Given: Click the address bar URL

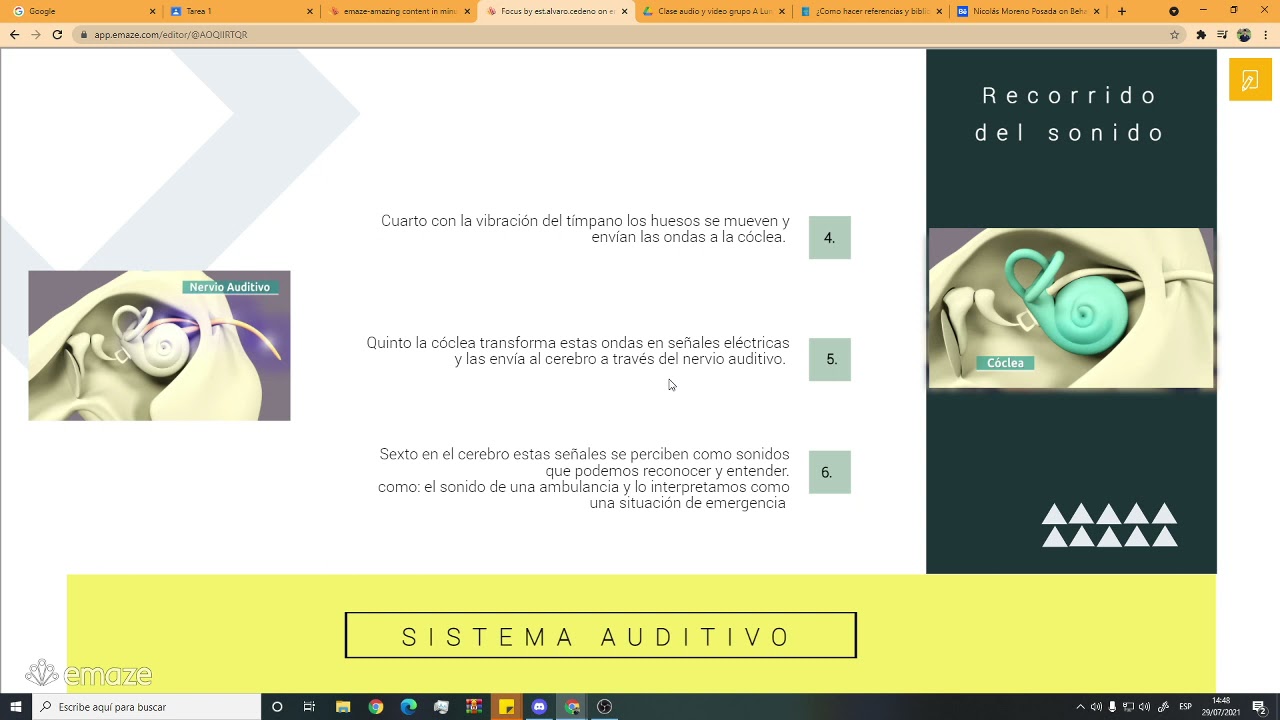Looking at the screenshot, I should pyautogui.click(x=171, y=34).
